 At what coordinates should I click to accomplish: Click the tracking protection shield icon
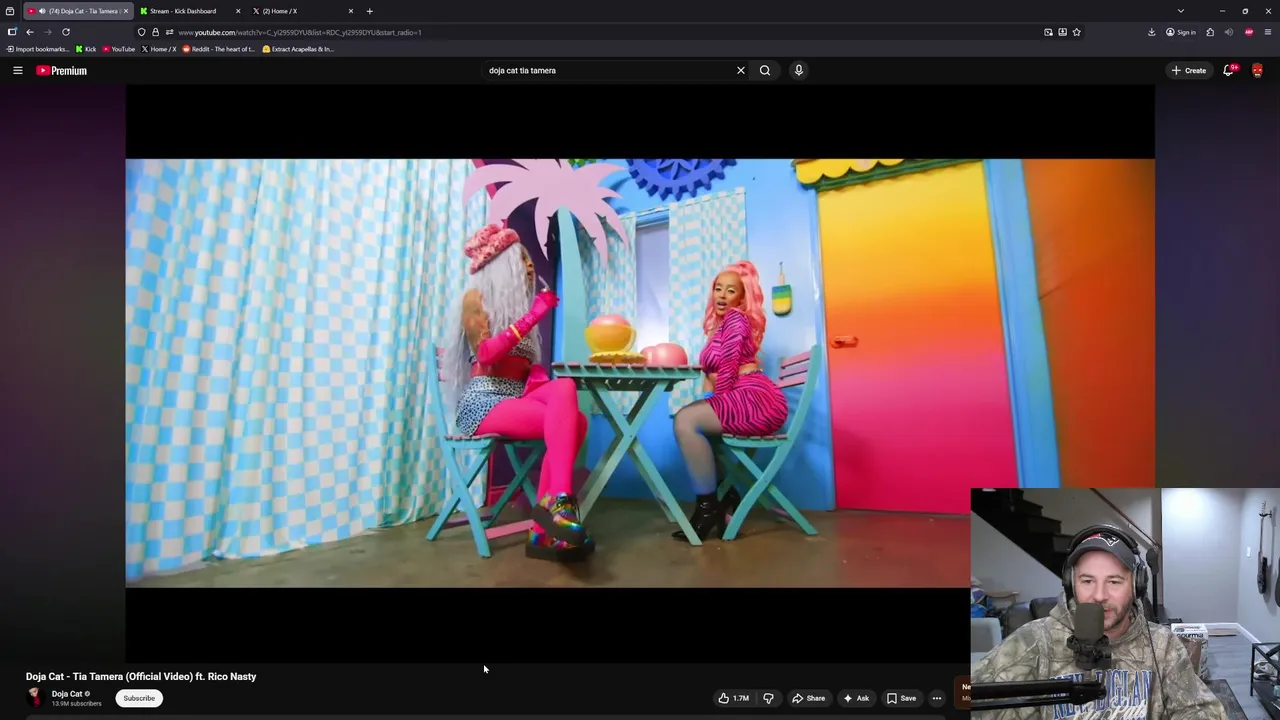141,32
